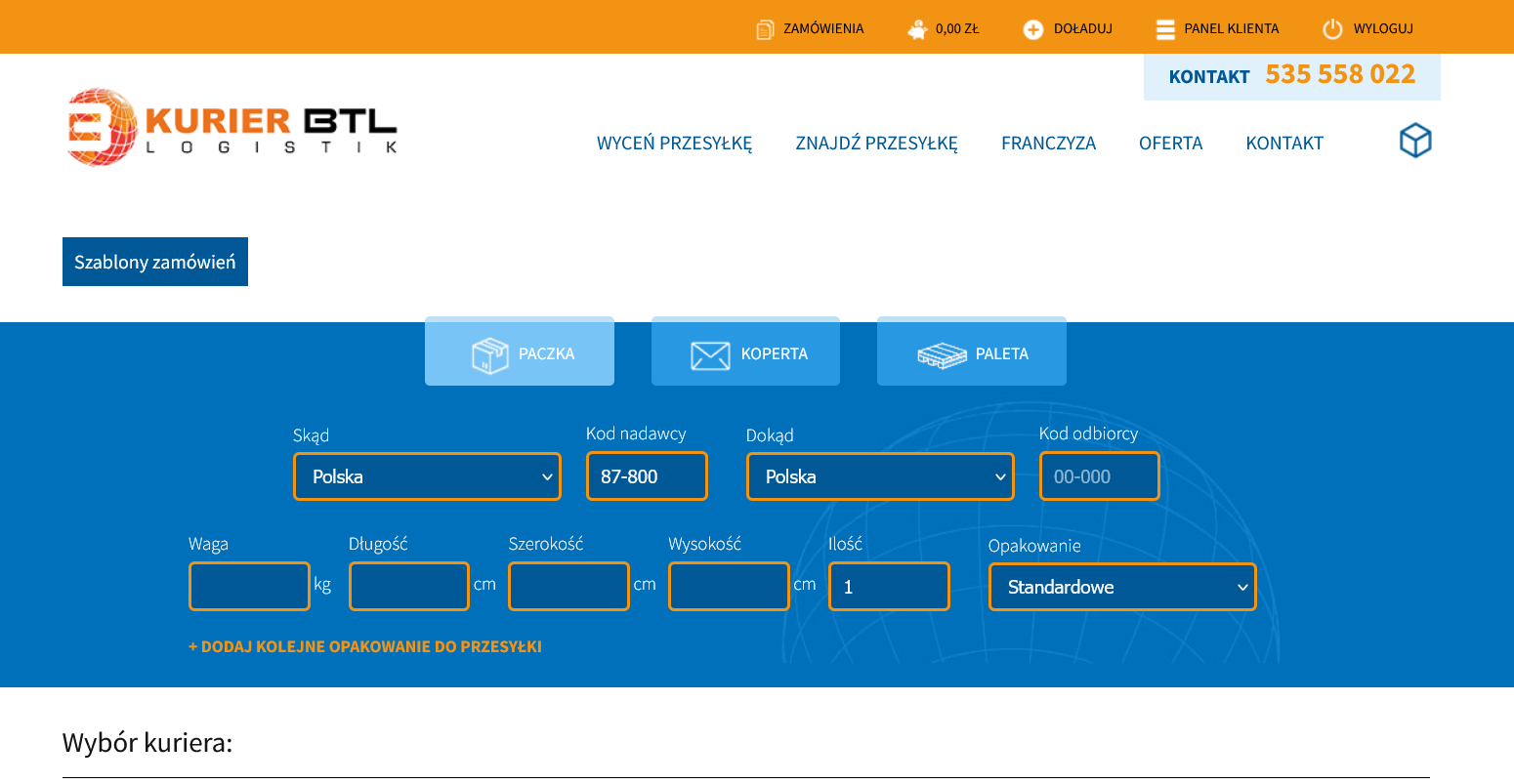
Task: Click the Doładuj plus circle icon
Action: 1032,29
